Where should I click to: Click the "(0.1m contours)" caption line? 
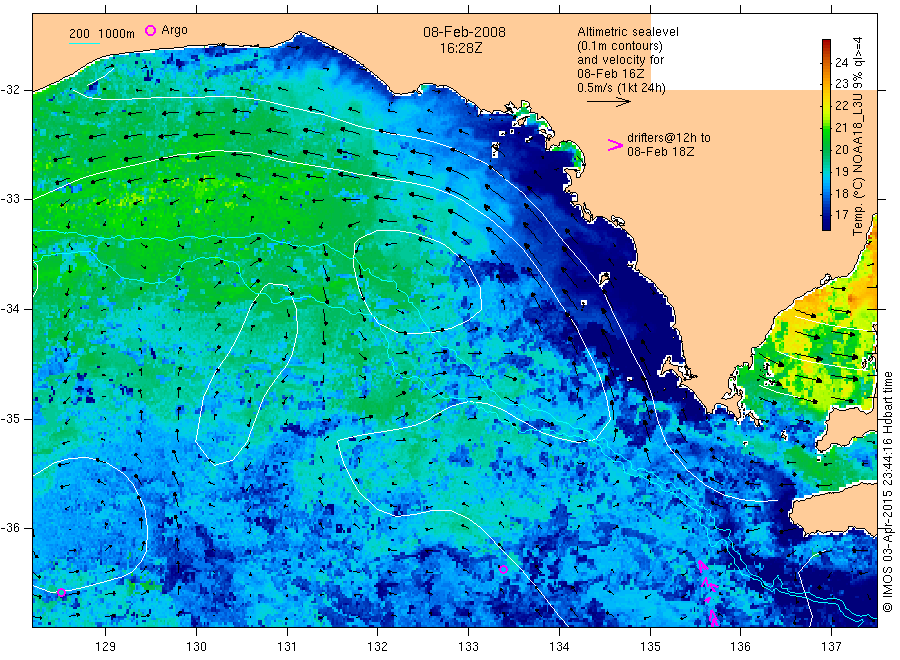pyautogui.click(x=620, y=46)
